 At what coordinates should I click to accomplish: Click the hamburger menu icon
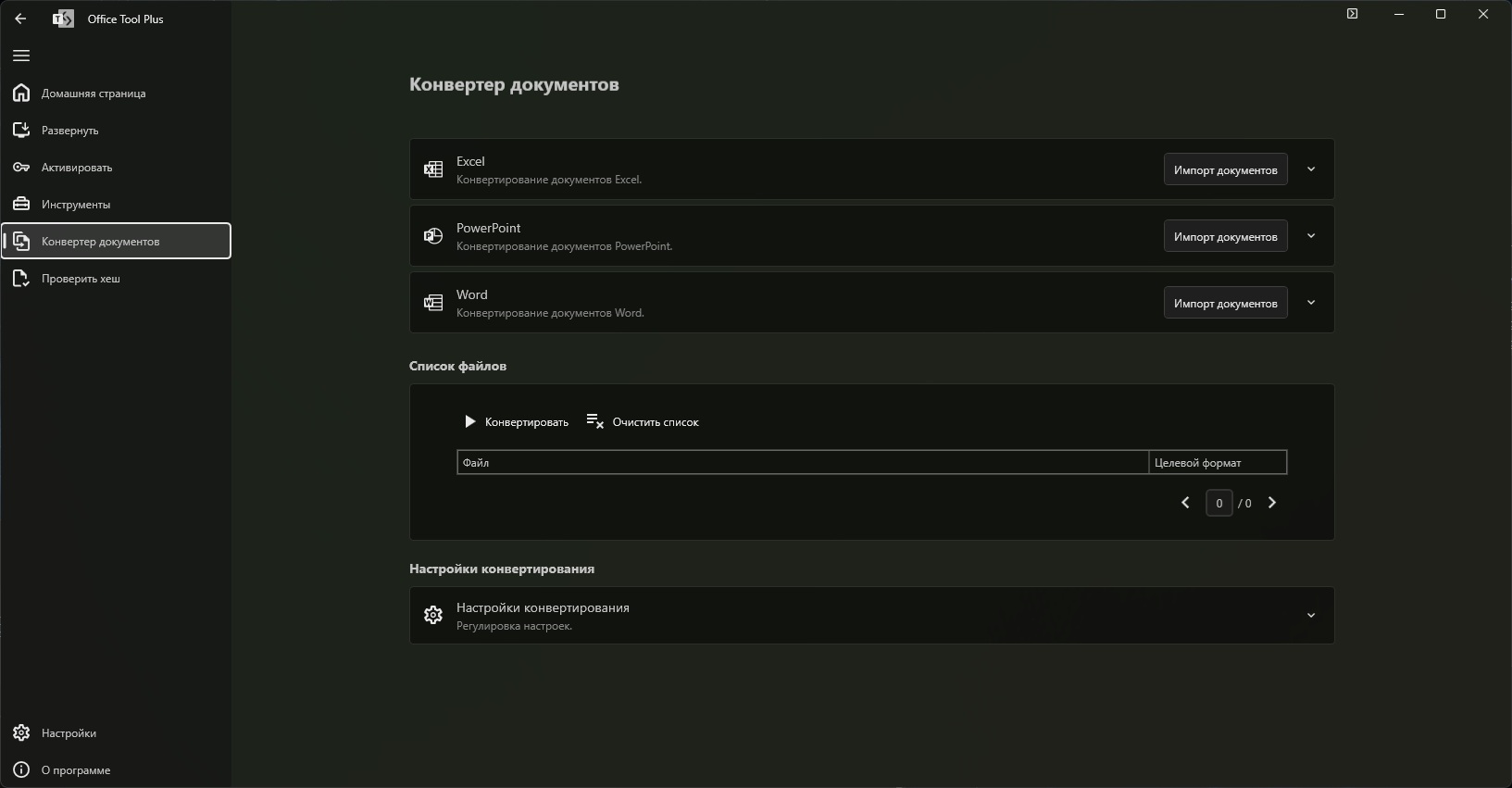tap(21, 56)
